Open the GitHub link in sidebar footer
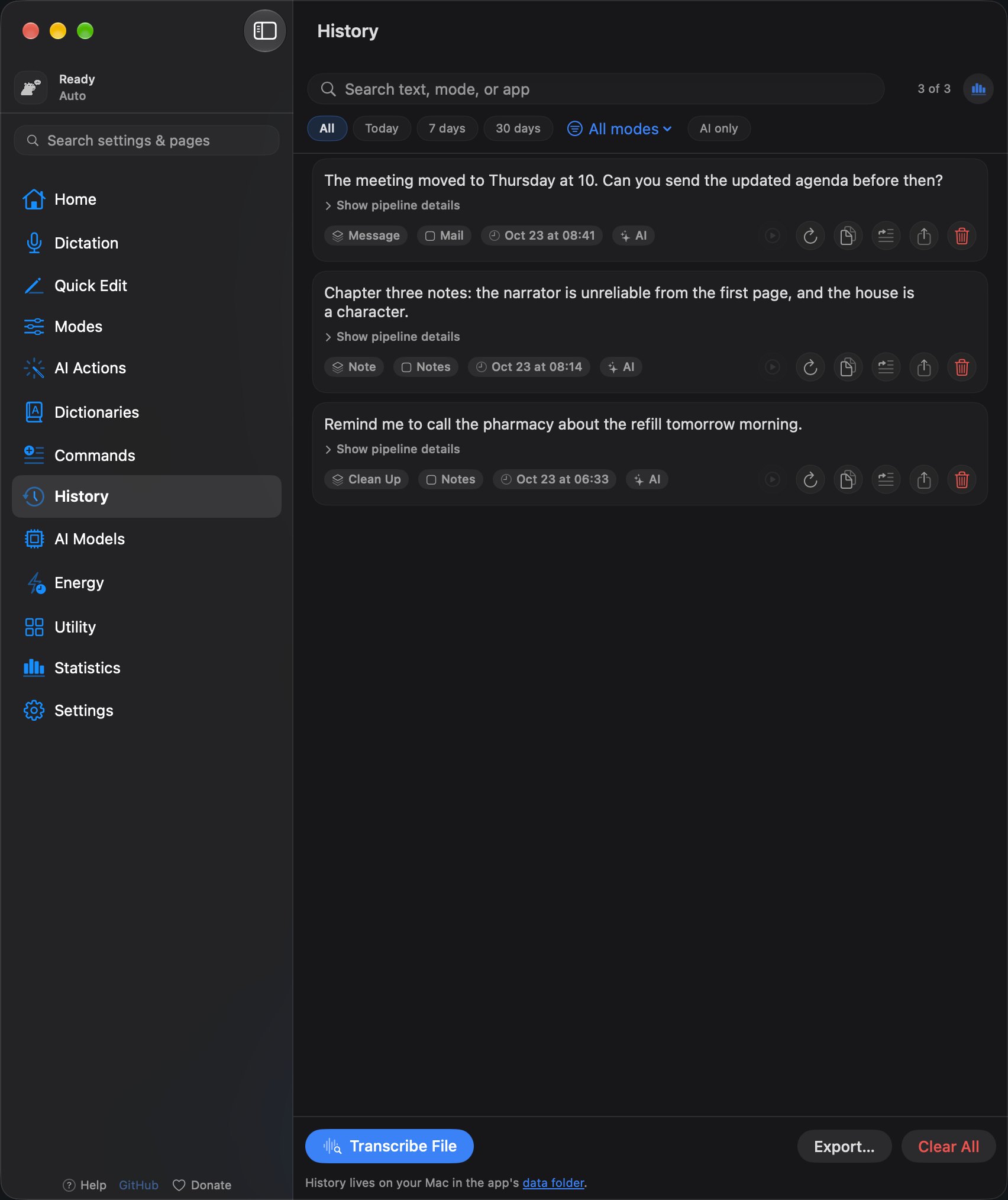Image resolution: width=1008 pixels, height=1200 pixels. 138,1185
